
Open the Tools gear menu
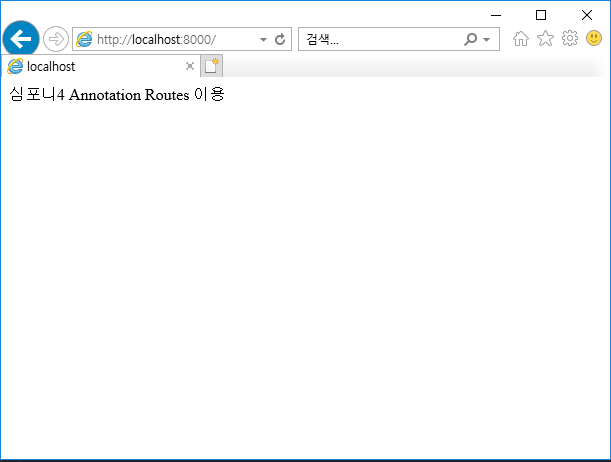(569, 39)
